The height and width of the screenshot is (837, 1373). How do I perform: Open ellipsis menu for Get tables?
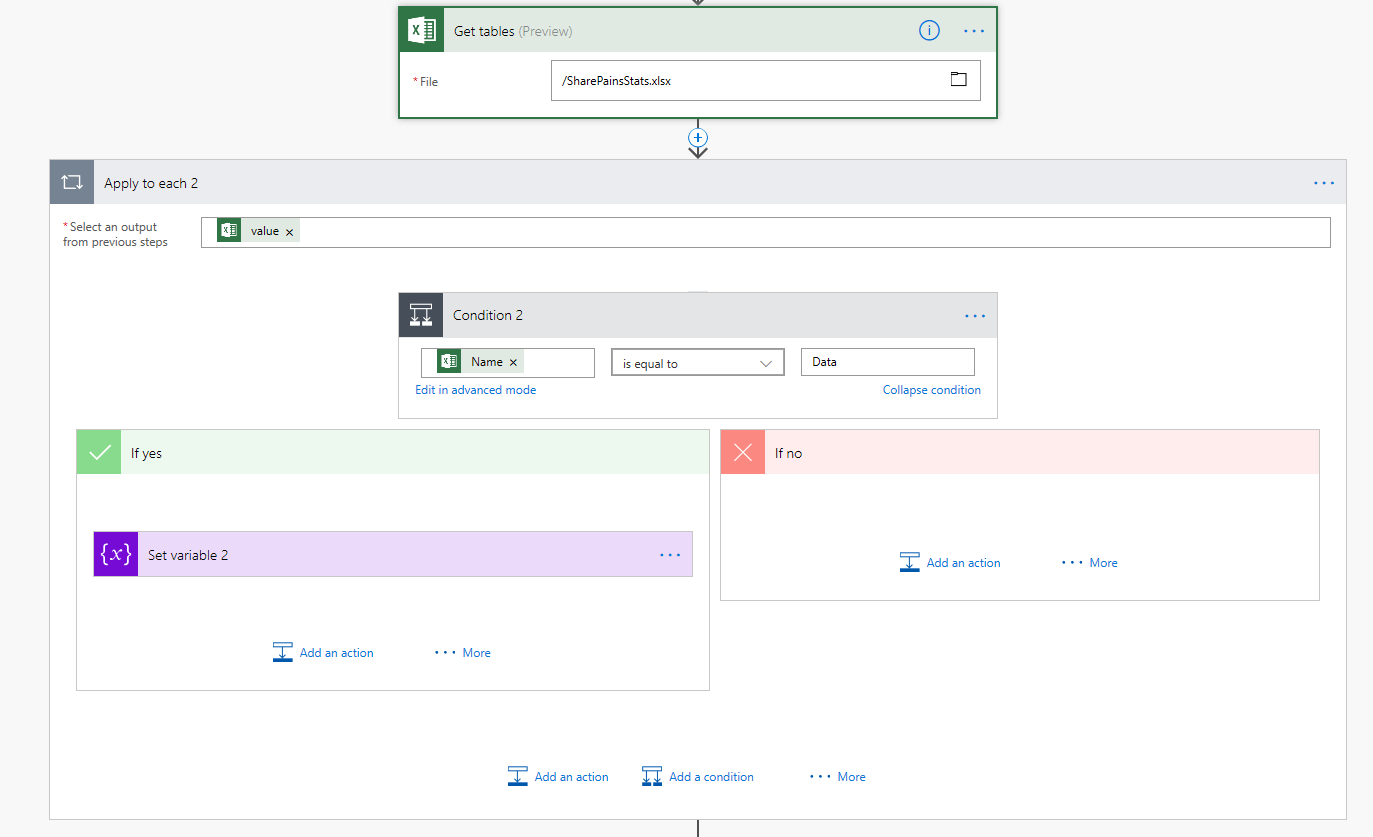click(974, 31)
